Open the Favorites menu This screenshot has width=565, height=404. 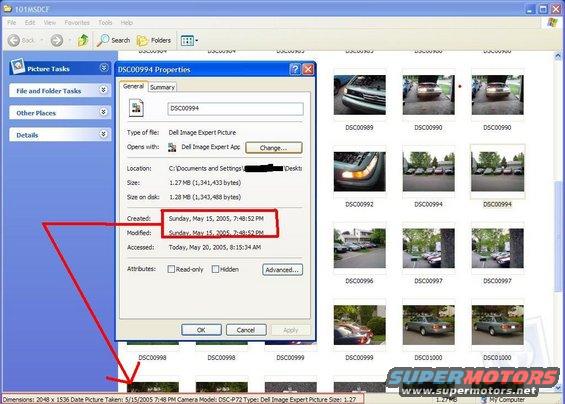tap(77, 23)
